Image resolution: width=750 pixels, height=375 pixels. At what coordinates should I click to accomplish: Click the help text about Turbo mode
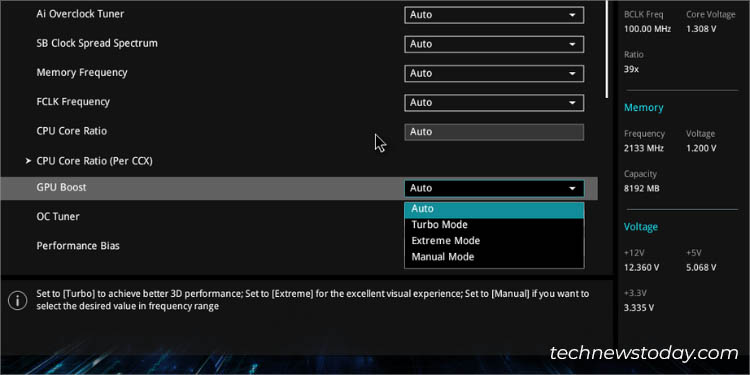(313, 300)
